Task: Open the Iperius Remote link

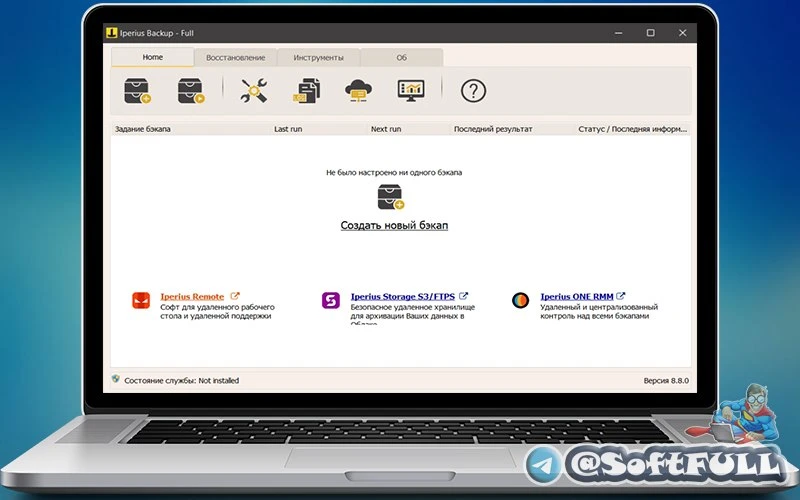Action: (192, 296)
